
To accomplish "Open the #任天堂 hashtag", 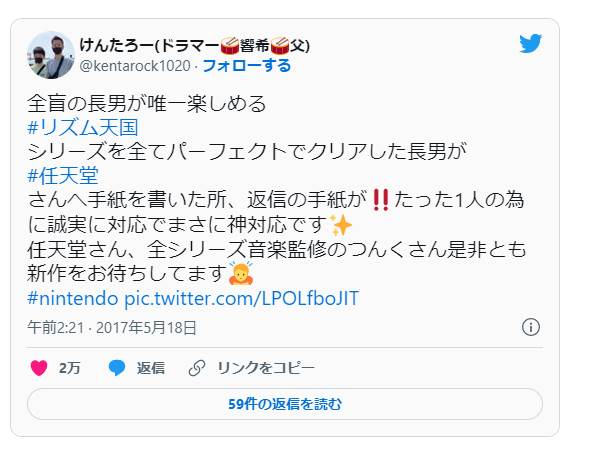I will 63,176.
